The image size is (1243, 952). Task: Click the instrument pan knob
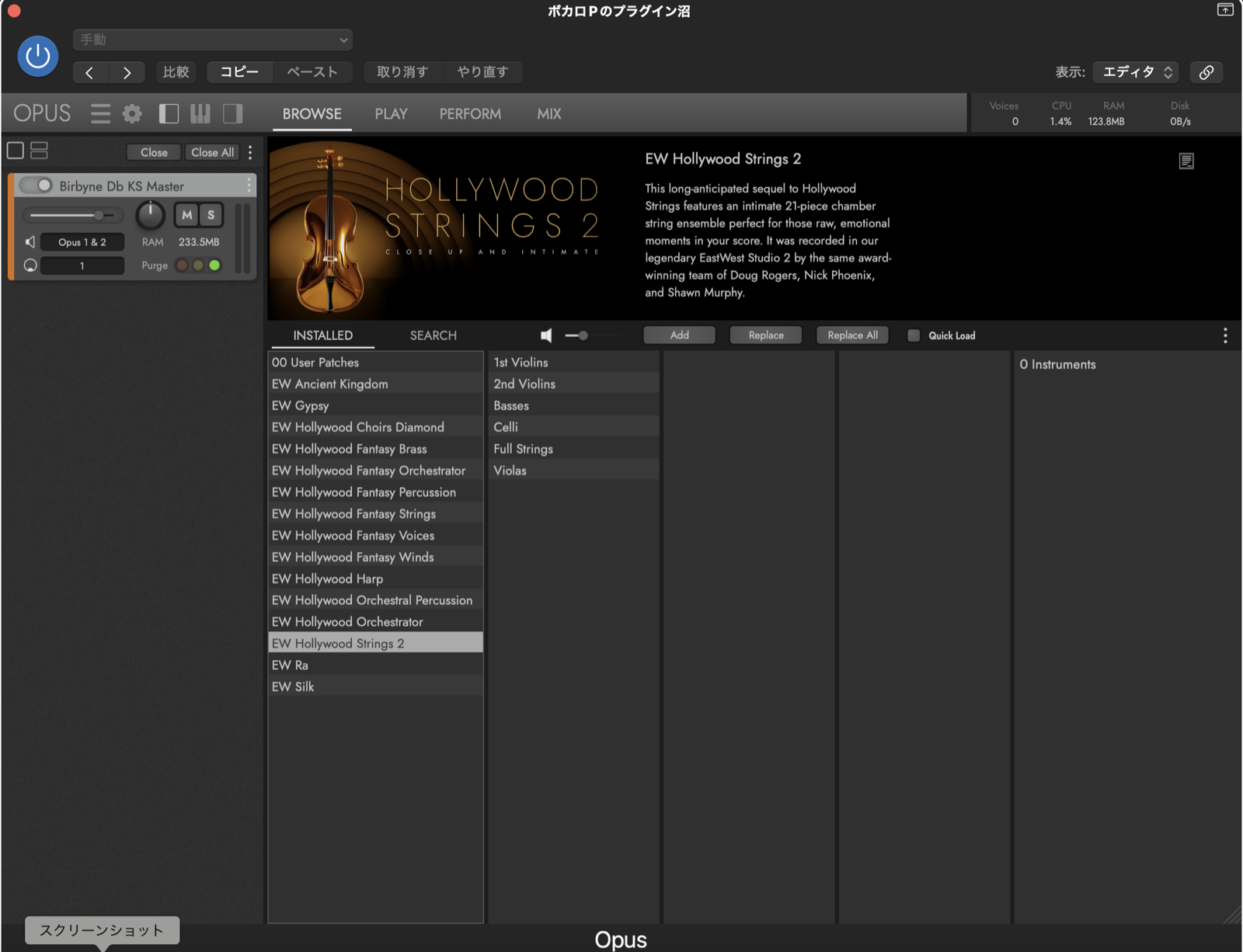click(150, 215)
